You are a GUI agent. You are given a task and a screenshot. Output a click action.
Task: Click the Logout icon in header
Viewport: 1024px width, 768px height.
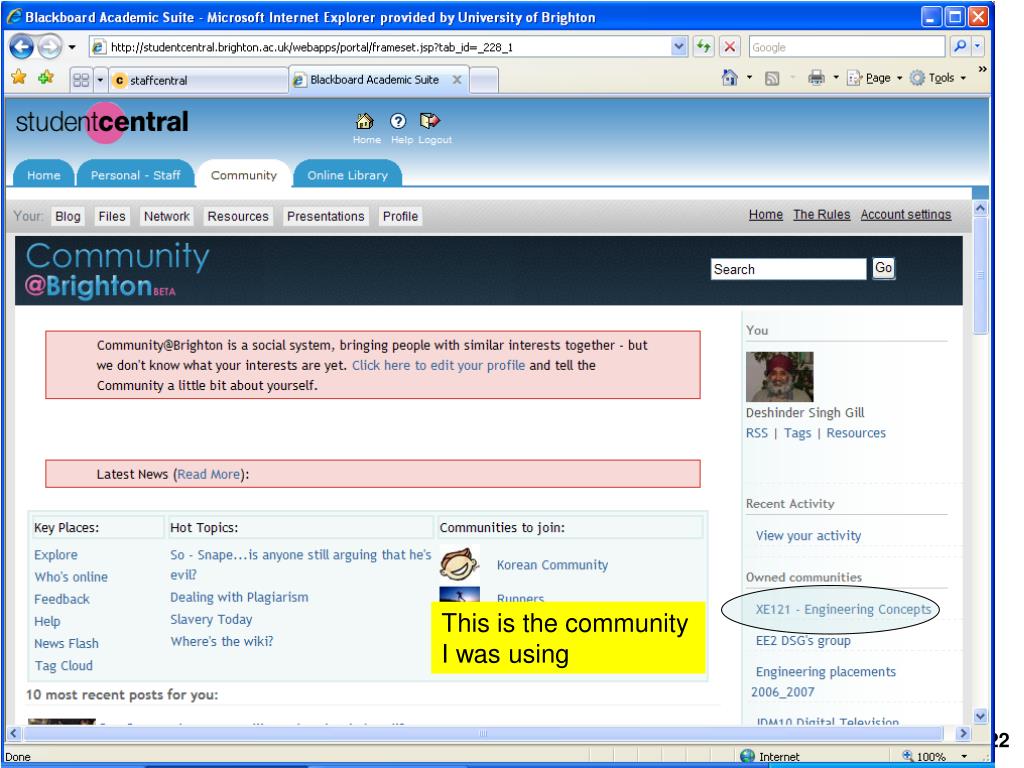click(x=430, y=121)
